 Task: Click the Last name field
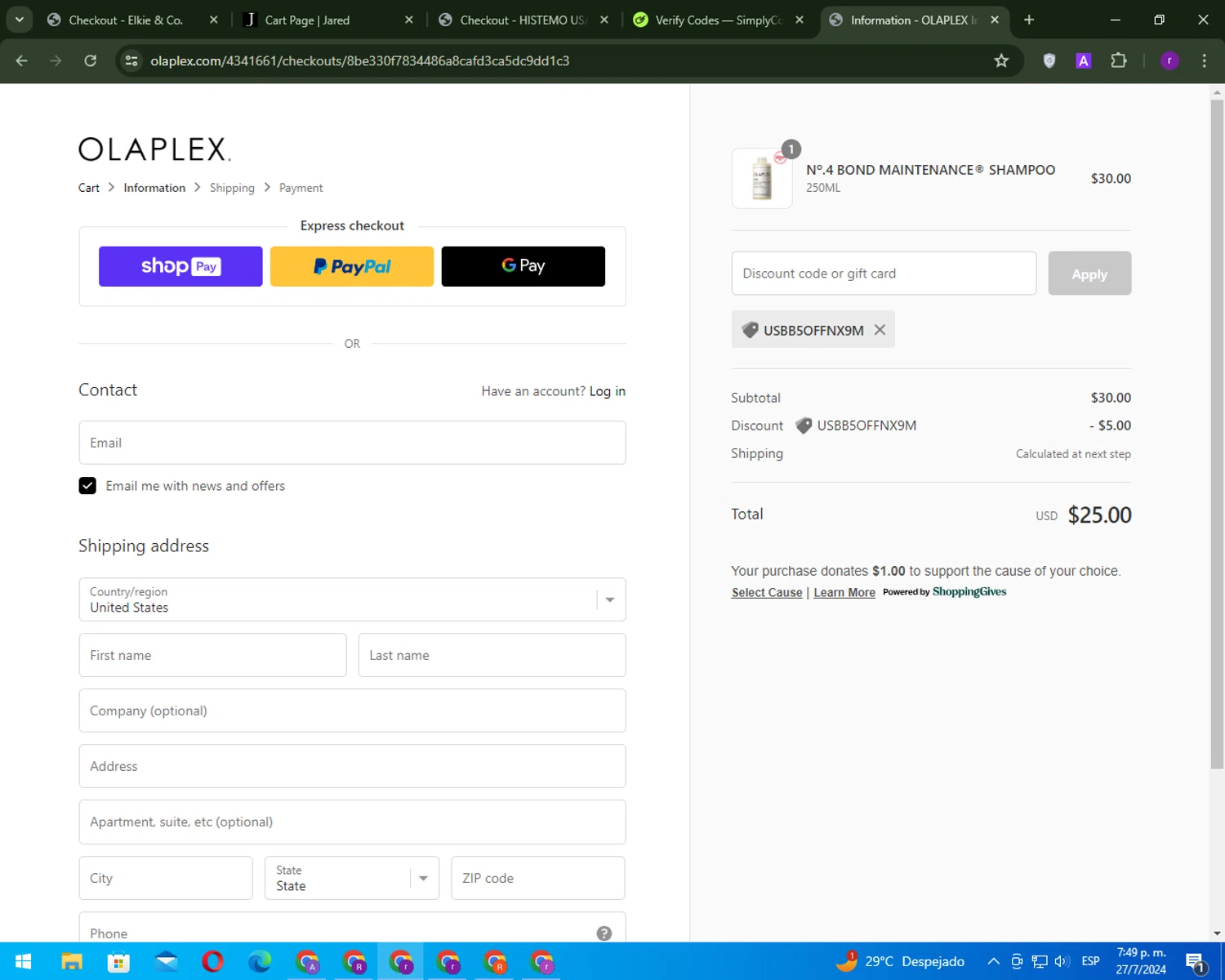pyautogui.click(x=492, y=655)
